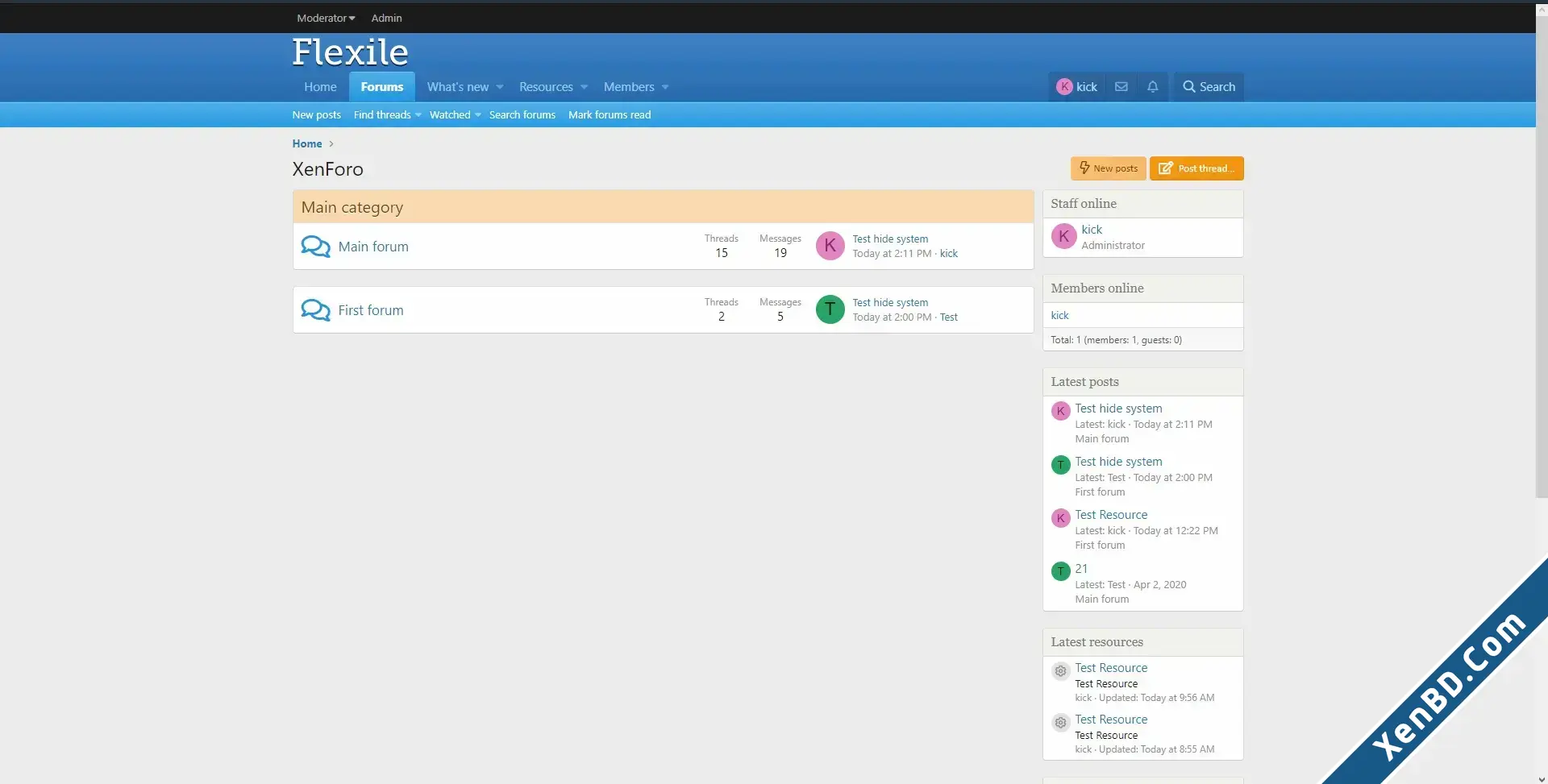Click 'Main forum' under thread 21
This screenshot has height=784, width=1548.
click(x=1101, y=599)
